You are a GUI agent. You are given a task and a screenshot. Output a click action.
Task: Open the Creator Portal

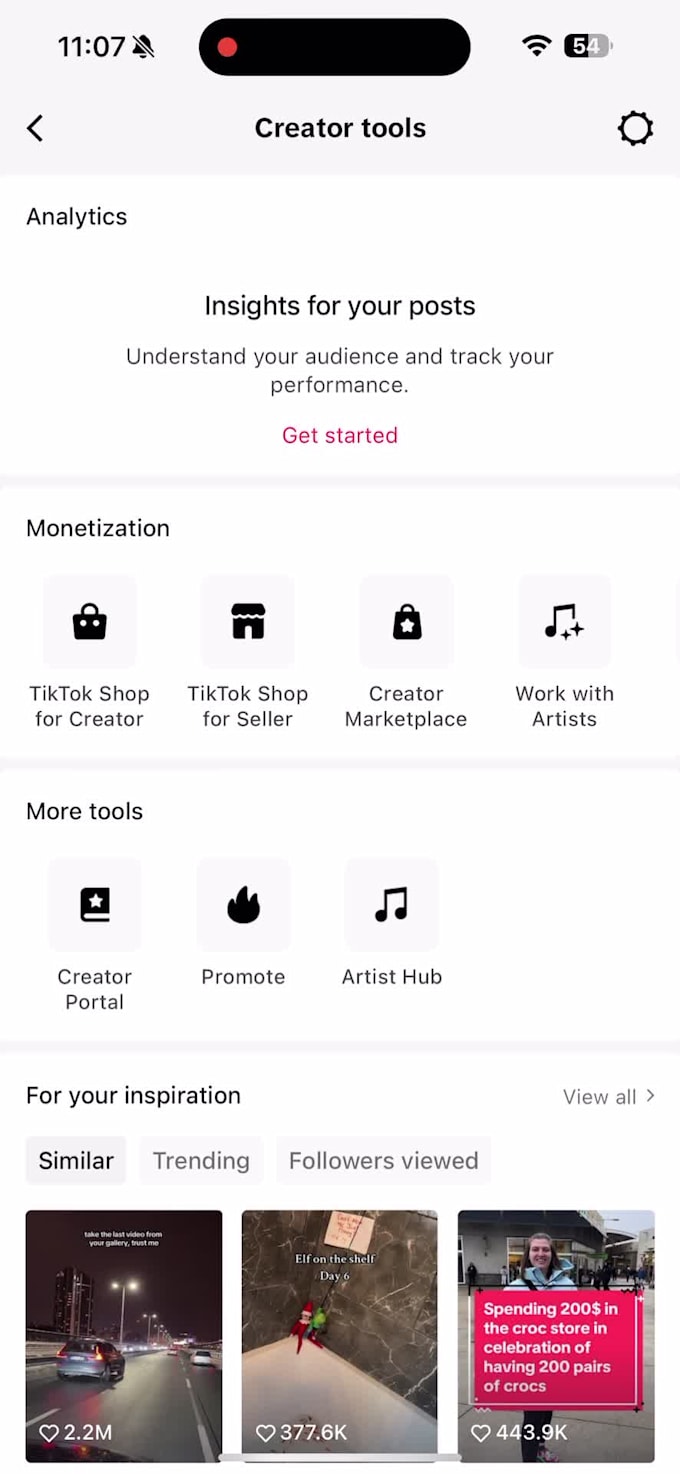click(94, 904)
